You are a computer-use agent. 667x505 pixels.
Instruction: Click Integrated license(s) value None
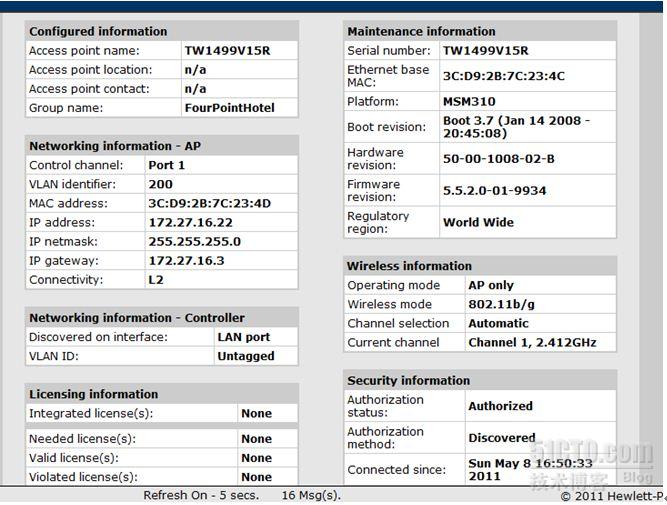[256, 414]
